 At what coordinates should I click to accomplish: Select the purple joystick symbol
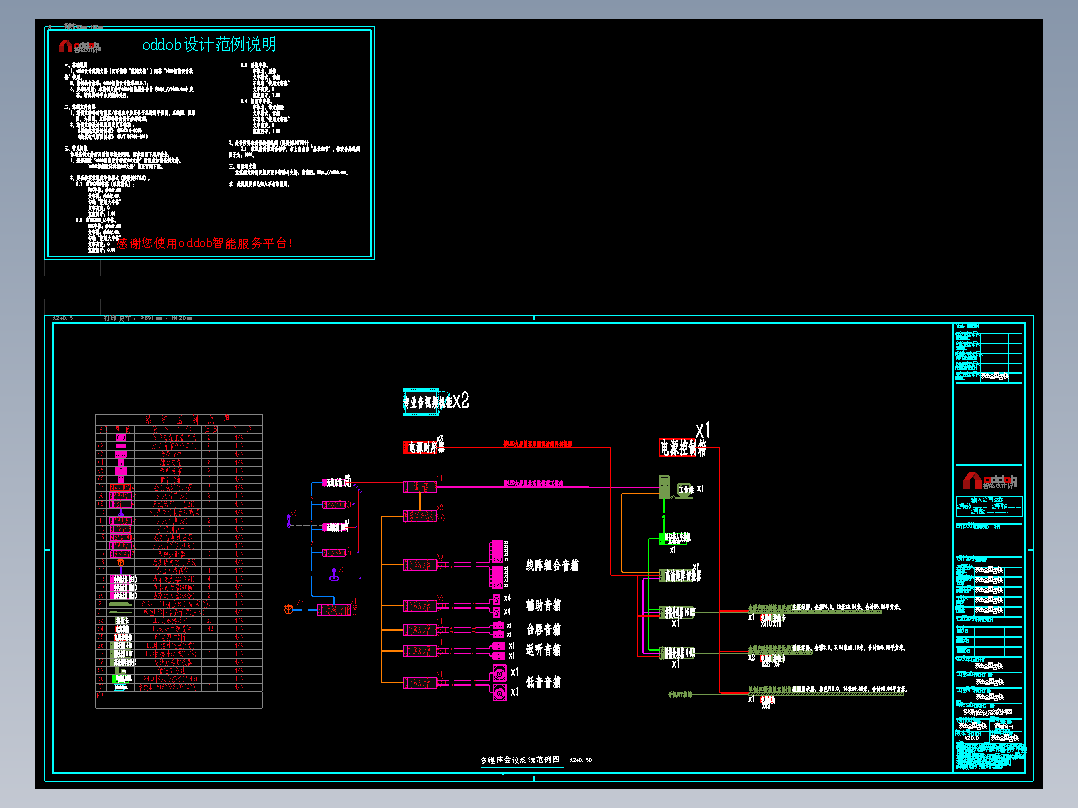(334, 574)
